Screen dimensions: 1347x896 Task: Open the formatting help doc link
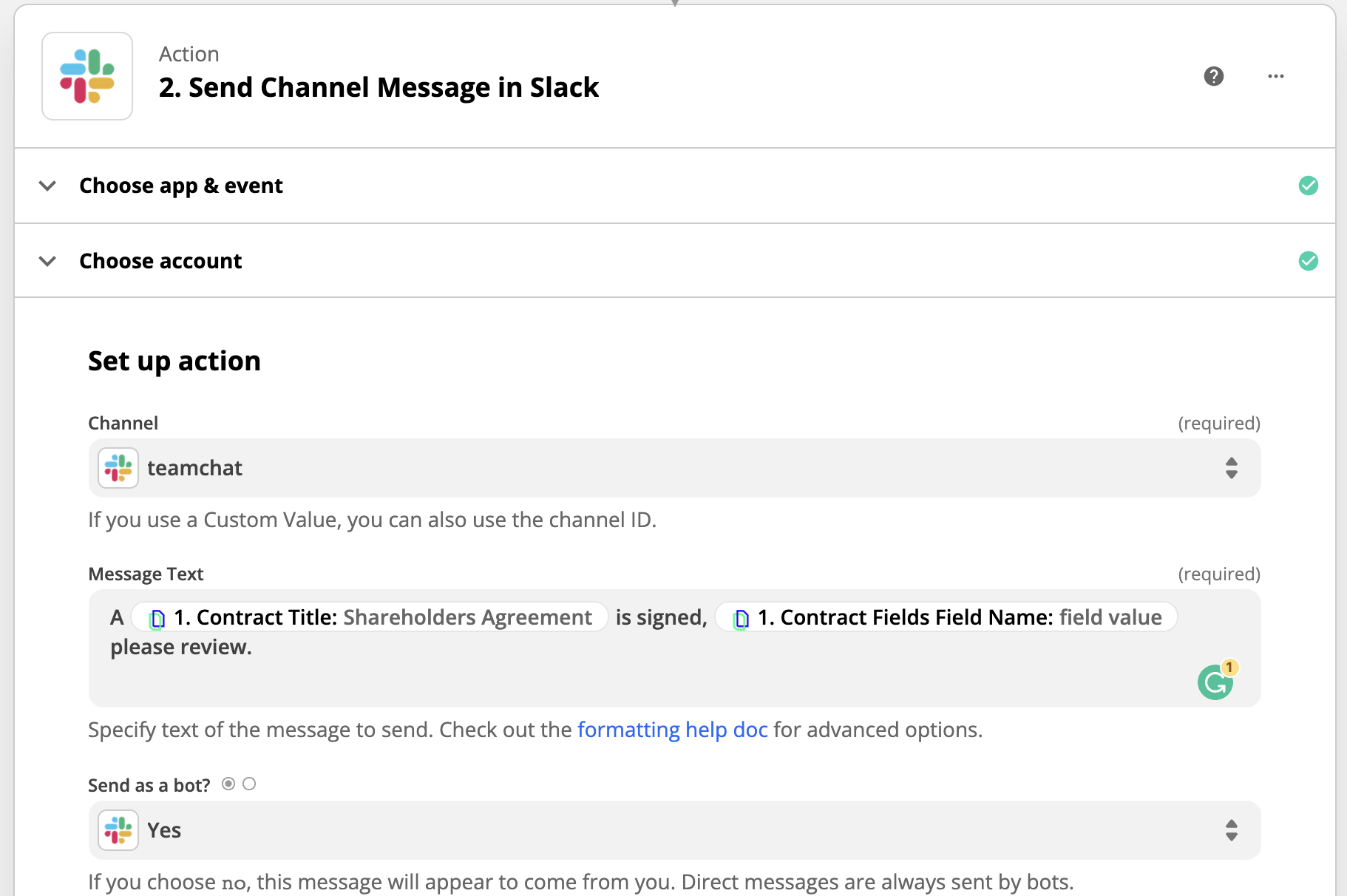coord(672,730)
